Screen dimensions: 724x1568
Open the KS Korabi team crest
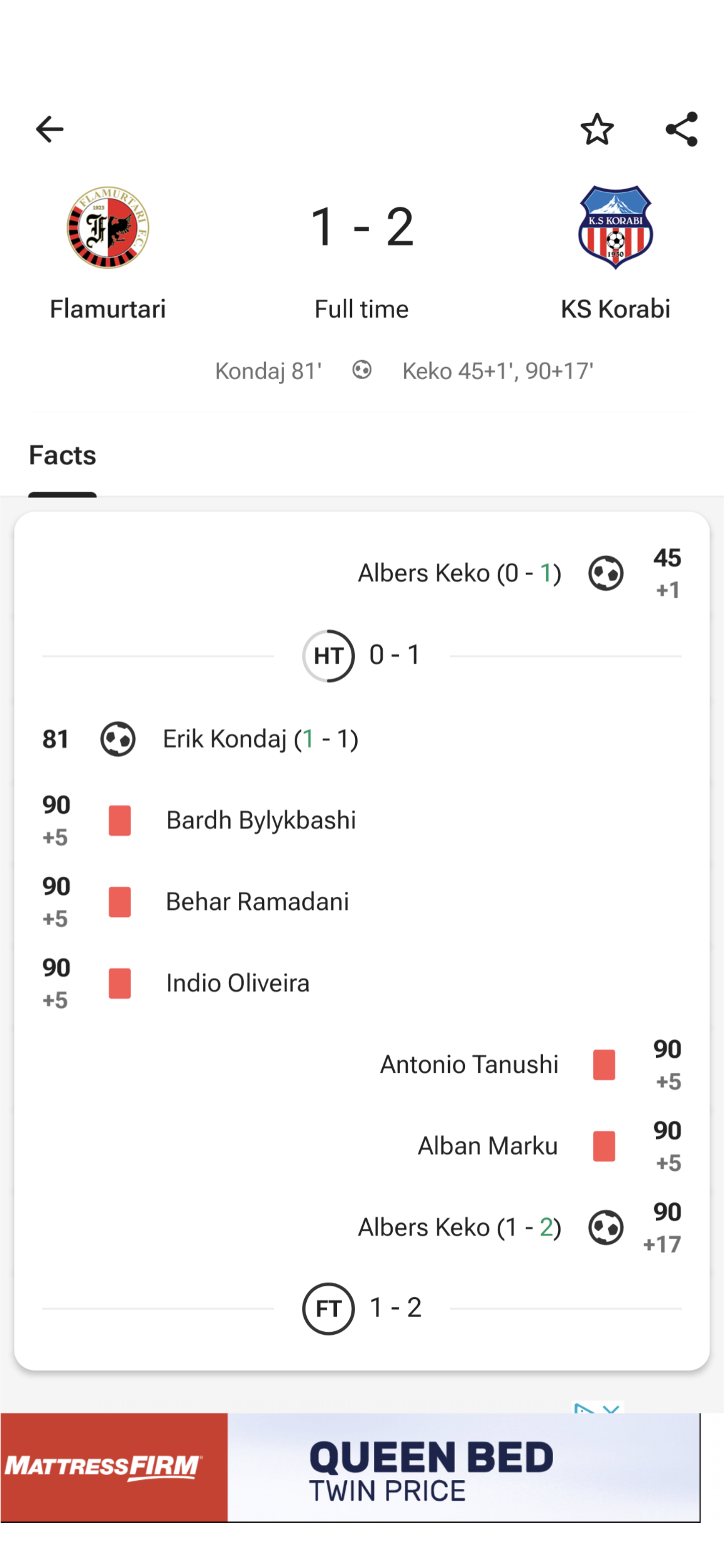(615, 228)
